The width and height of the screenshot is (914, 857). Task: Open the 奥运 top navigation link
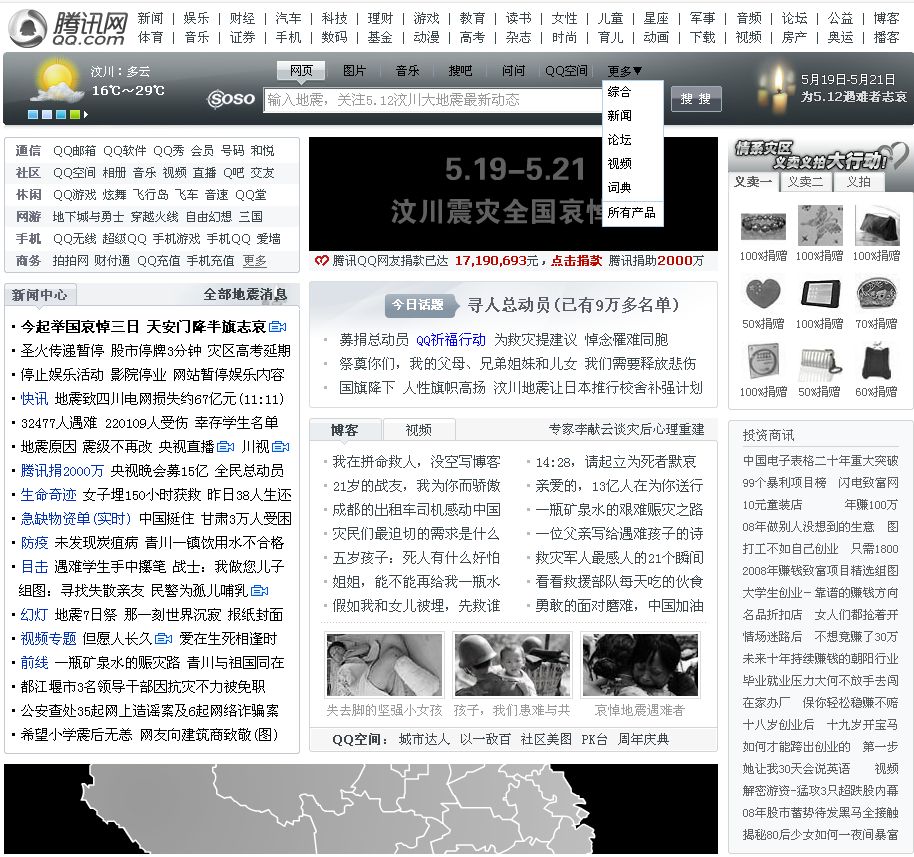click(x=841, y=37)
